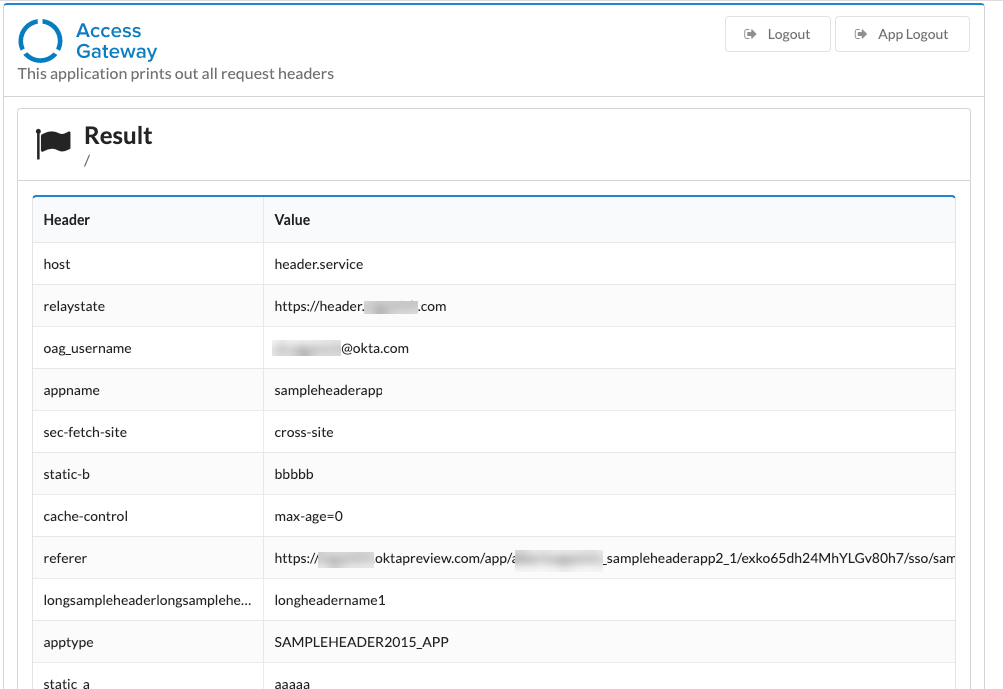Click the header.service value in host row
Viewport: 1003px width, 689px height.
[318, 265]
